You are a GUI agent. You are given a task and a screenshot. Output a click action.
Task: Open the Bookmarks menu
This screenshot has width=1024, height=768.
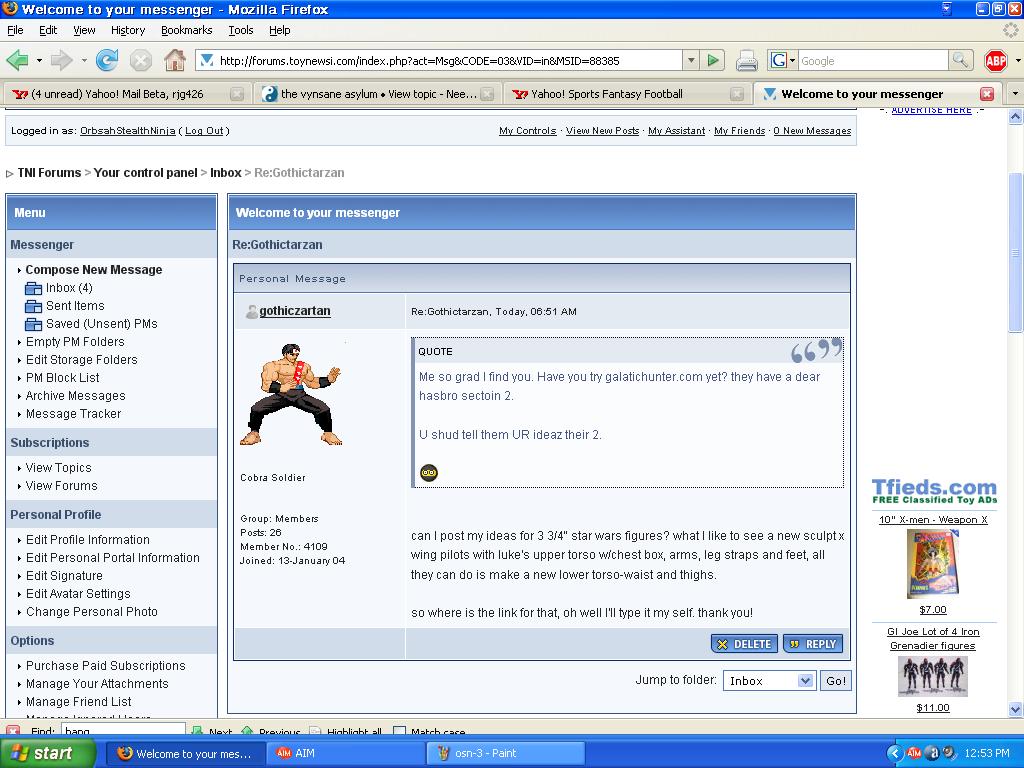[187, 30]
